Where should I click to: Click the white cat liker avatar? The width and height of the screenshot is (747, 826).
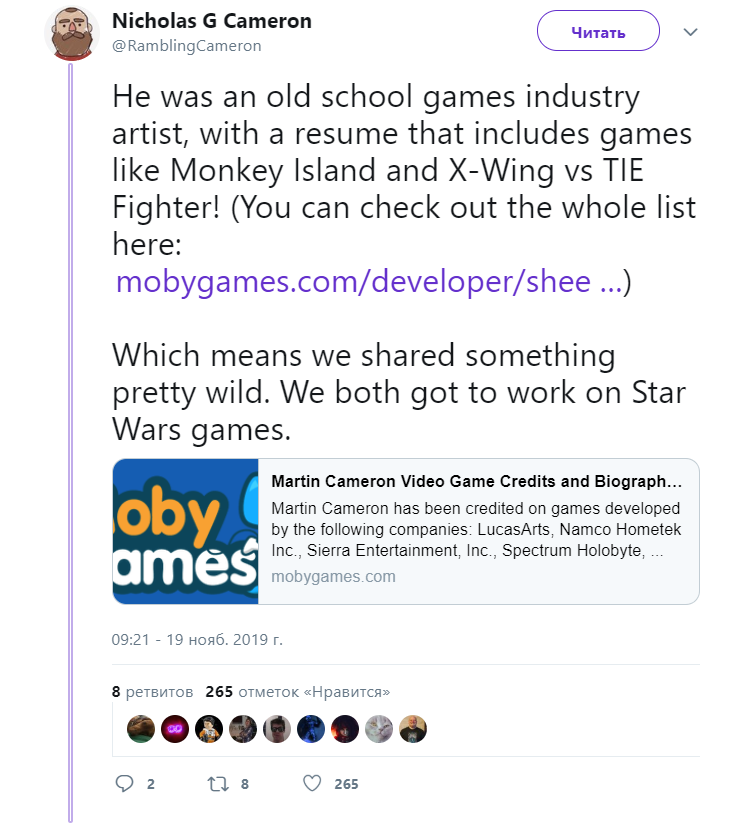(378, 730)
